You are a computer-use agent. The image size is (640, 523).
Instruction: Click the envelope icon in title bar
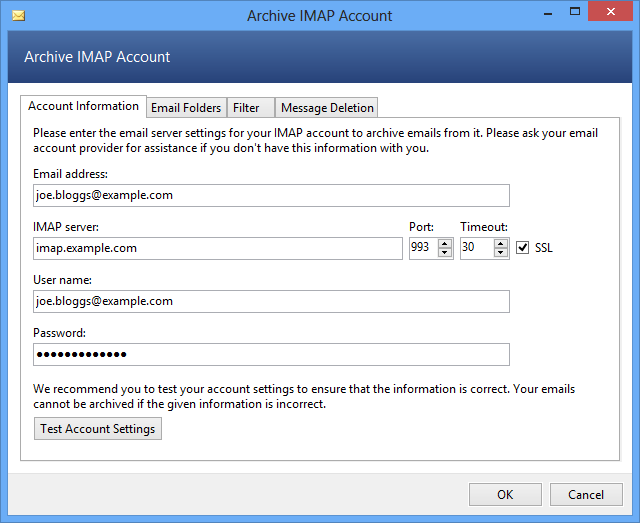(17, 16)
